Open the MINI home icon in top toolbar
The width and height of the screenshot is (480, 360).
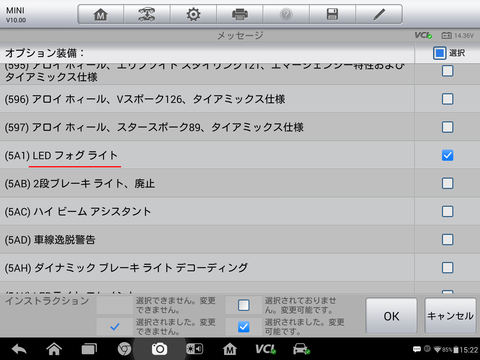tap(100, 15)
